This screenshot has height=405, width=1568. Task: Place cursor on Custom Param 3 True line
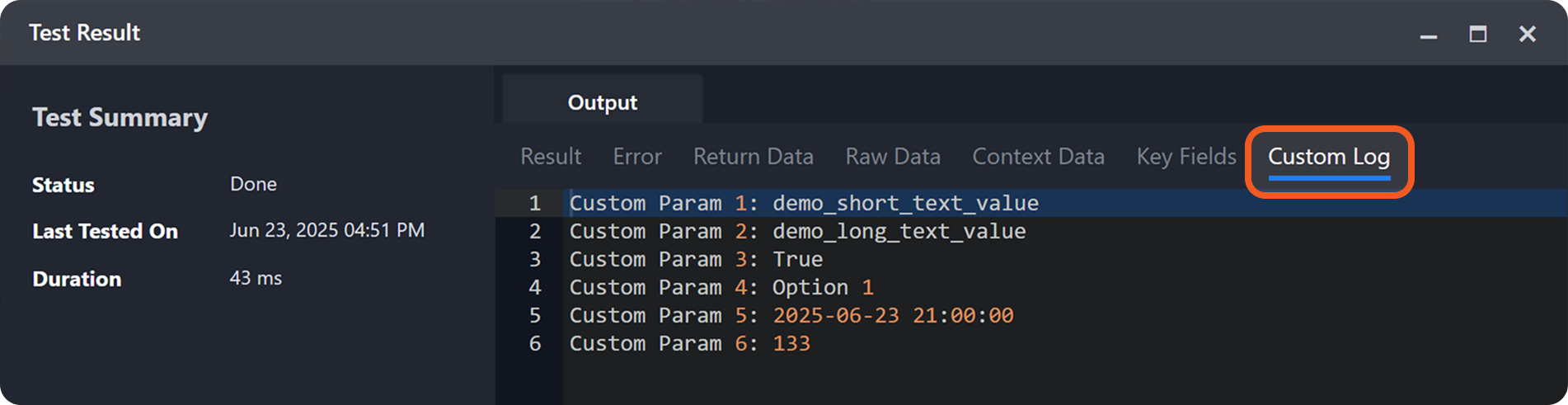pyautogui.click(x=695, y=260)
